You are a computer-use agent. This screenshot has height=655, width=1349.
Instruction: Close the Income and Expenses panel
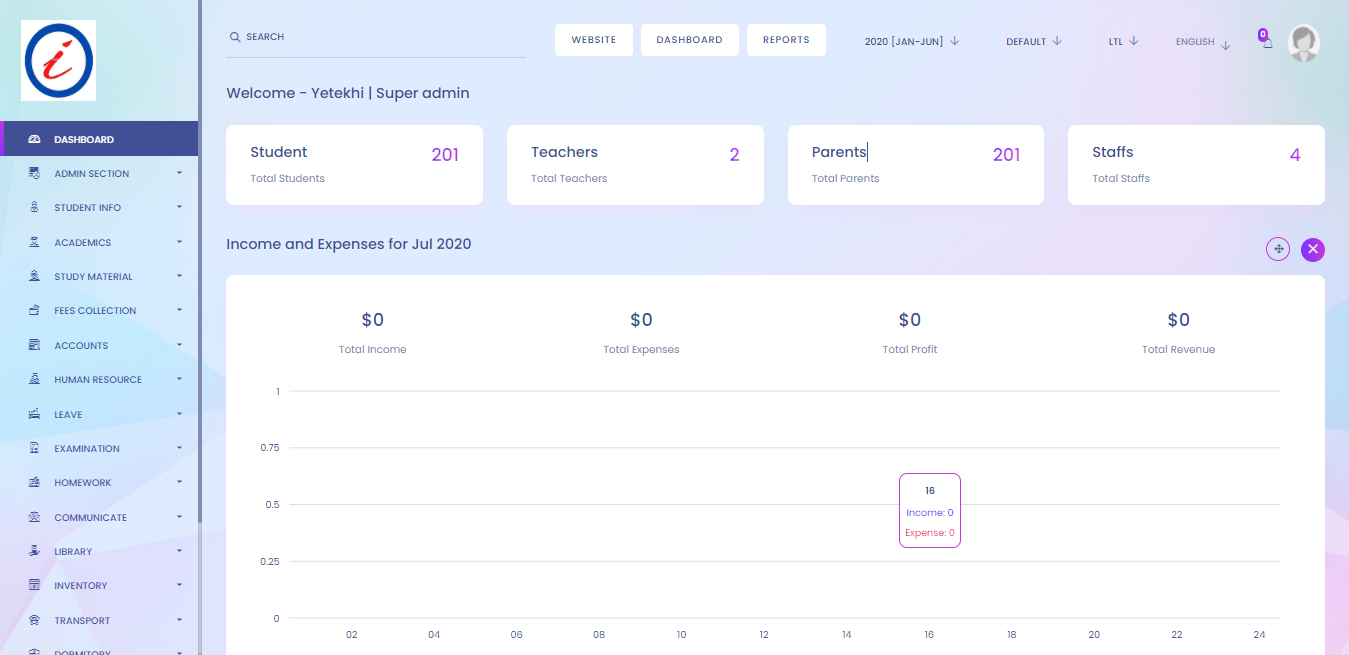click(1313, 249)
